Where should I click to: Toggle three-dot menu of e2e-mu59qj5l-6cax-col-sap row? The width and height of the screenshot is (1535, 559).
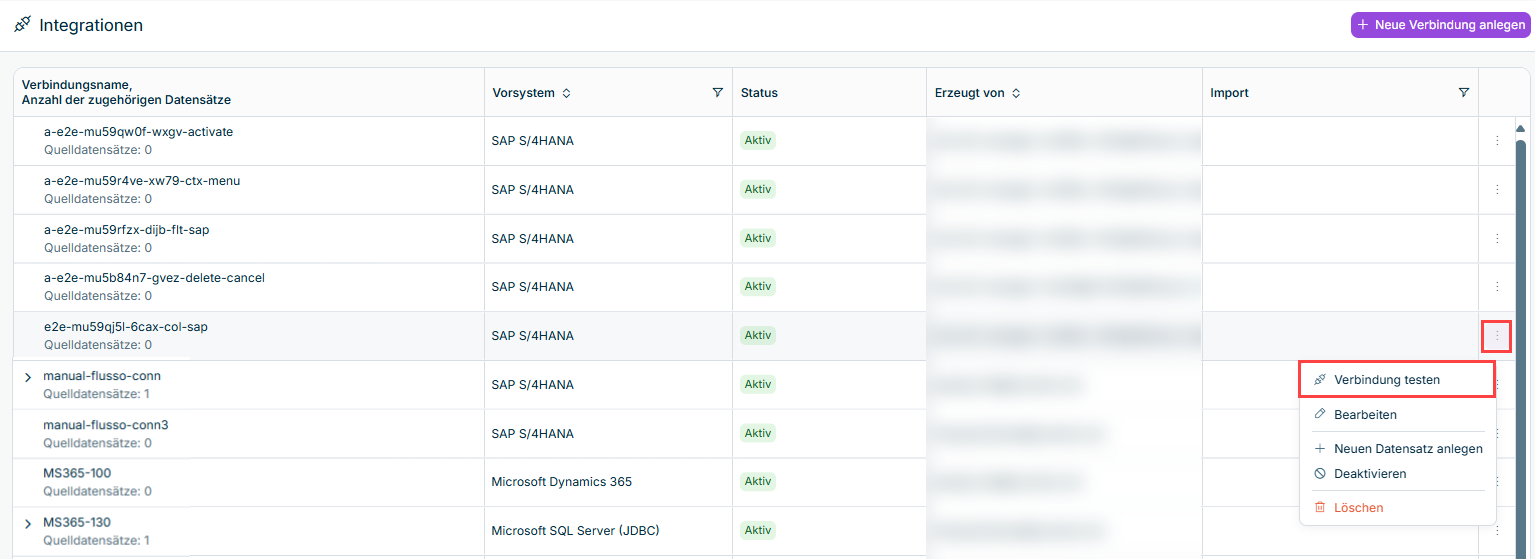click(x=1497, y=336)
